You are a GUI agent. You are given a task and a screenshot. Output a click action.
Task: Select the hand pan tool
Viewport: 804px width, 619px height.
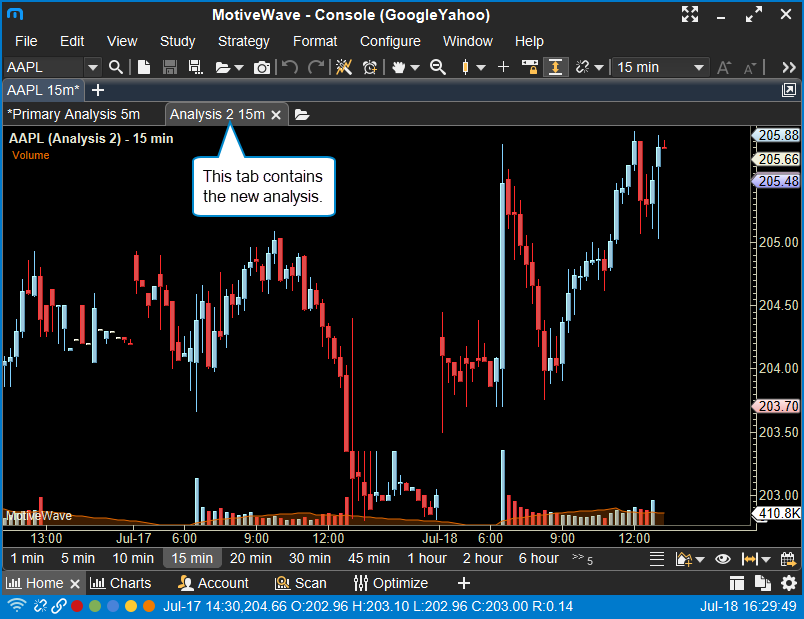(398, 67)
